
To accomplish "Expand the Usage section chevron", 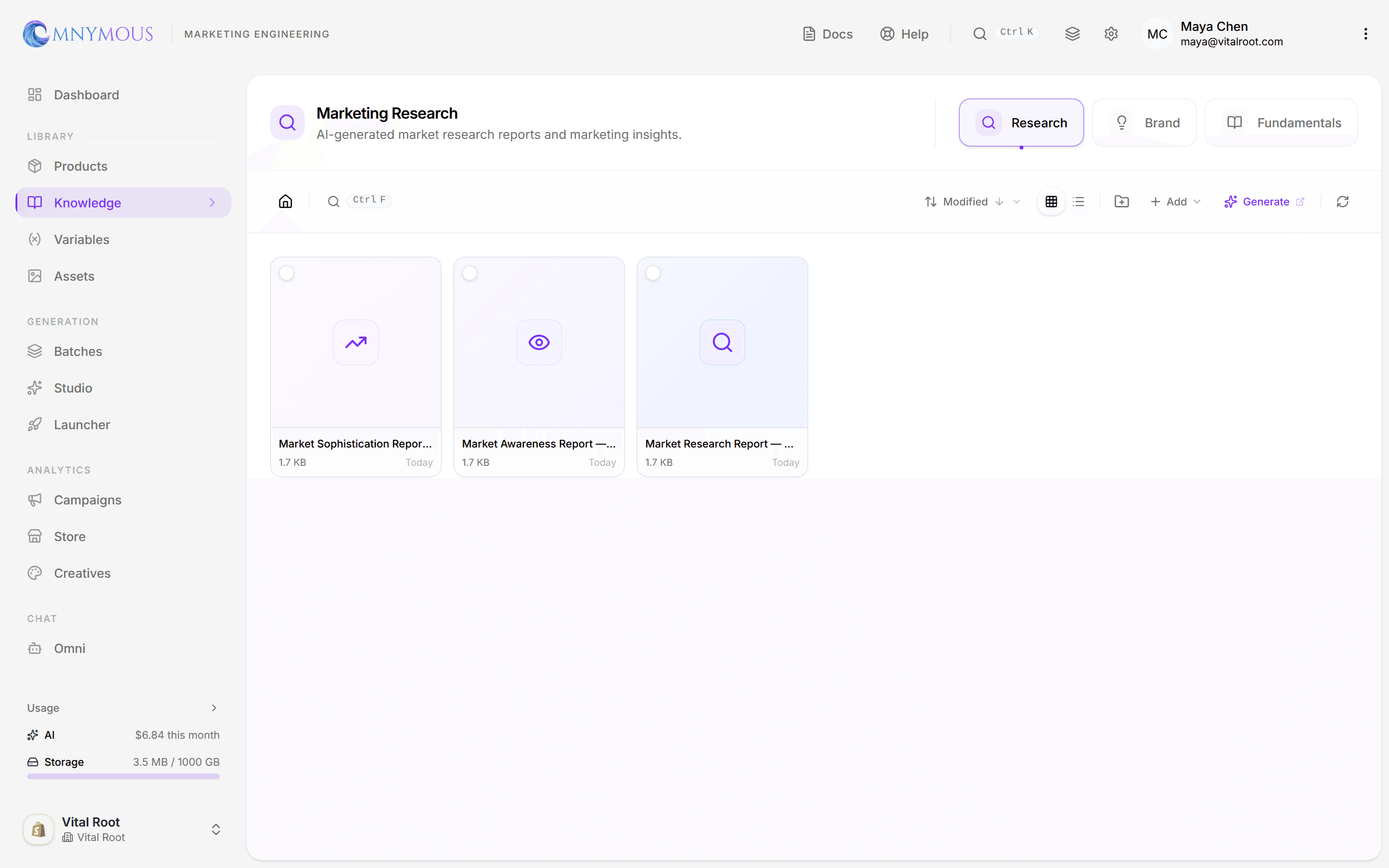I will pyautogui.click(x=214, y=708).
